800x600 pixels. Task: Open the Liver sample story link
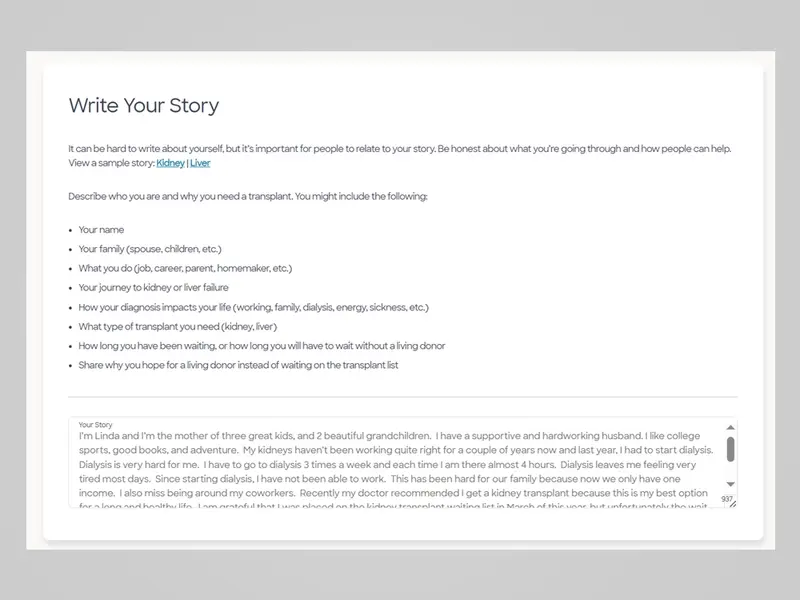point(200,163)
